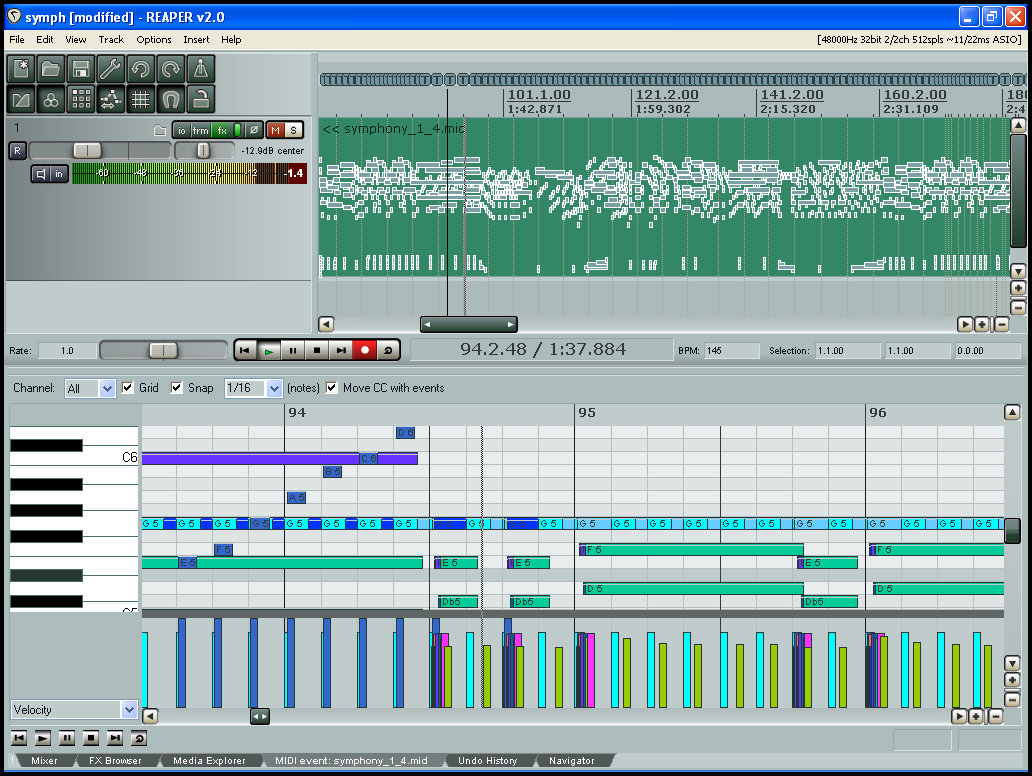Toggle the fx button on track 1
Screen dimensions: 1032x776
pyautogui.click(x=221, y=129)
